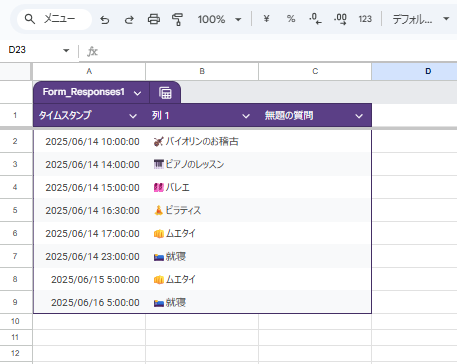Click the redo arrow icon
Viewport: 457px width, 364px height.
click(x=129, y=20)
